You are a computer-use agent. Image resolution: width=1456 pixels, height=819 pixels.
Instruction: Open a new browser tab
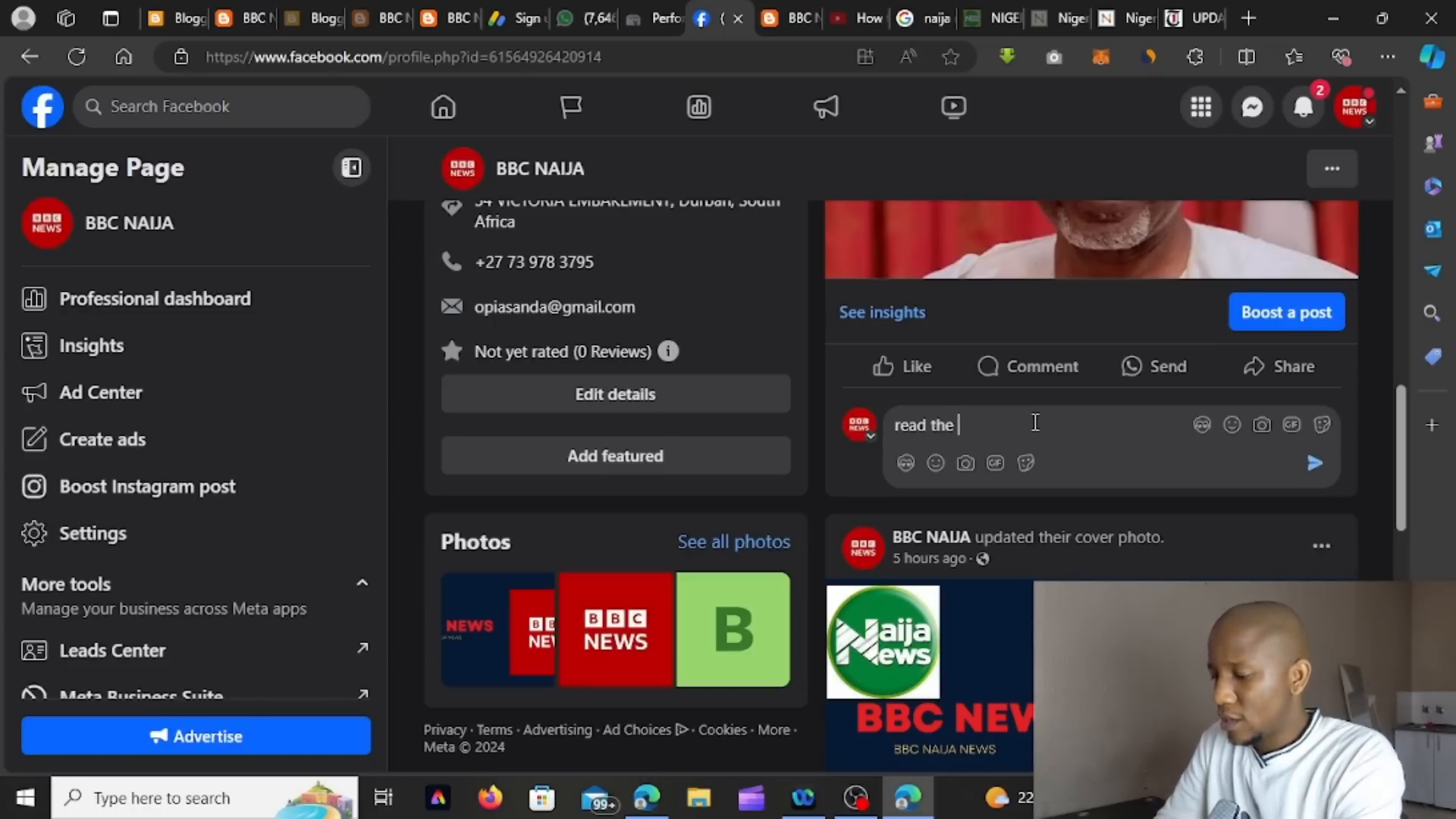(x=1248, y=18)
